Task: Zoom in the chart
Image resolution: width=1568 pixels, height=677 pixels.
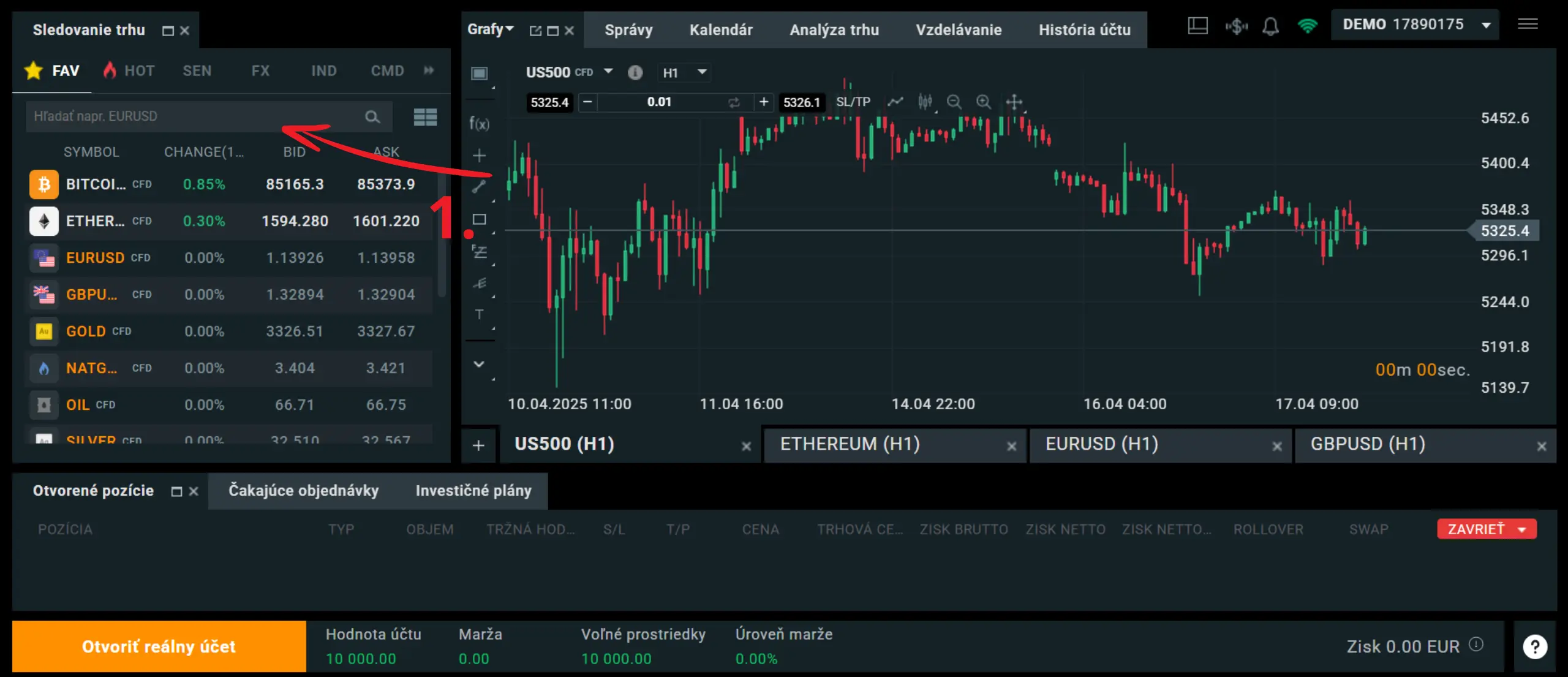Action: [983, 102]
